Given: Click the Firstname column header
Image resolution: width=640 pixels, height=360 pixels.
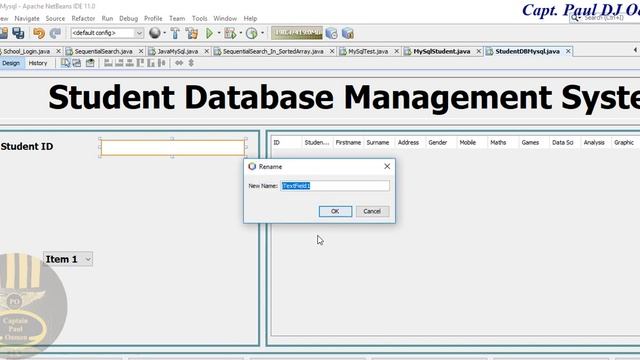Looking at the screenshot, I should 348,142.
